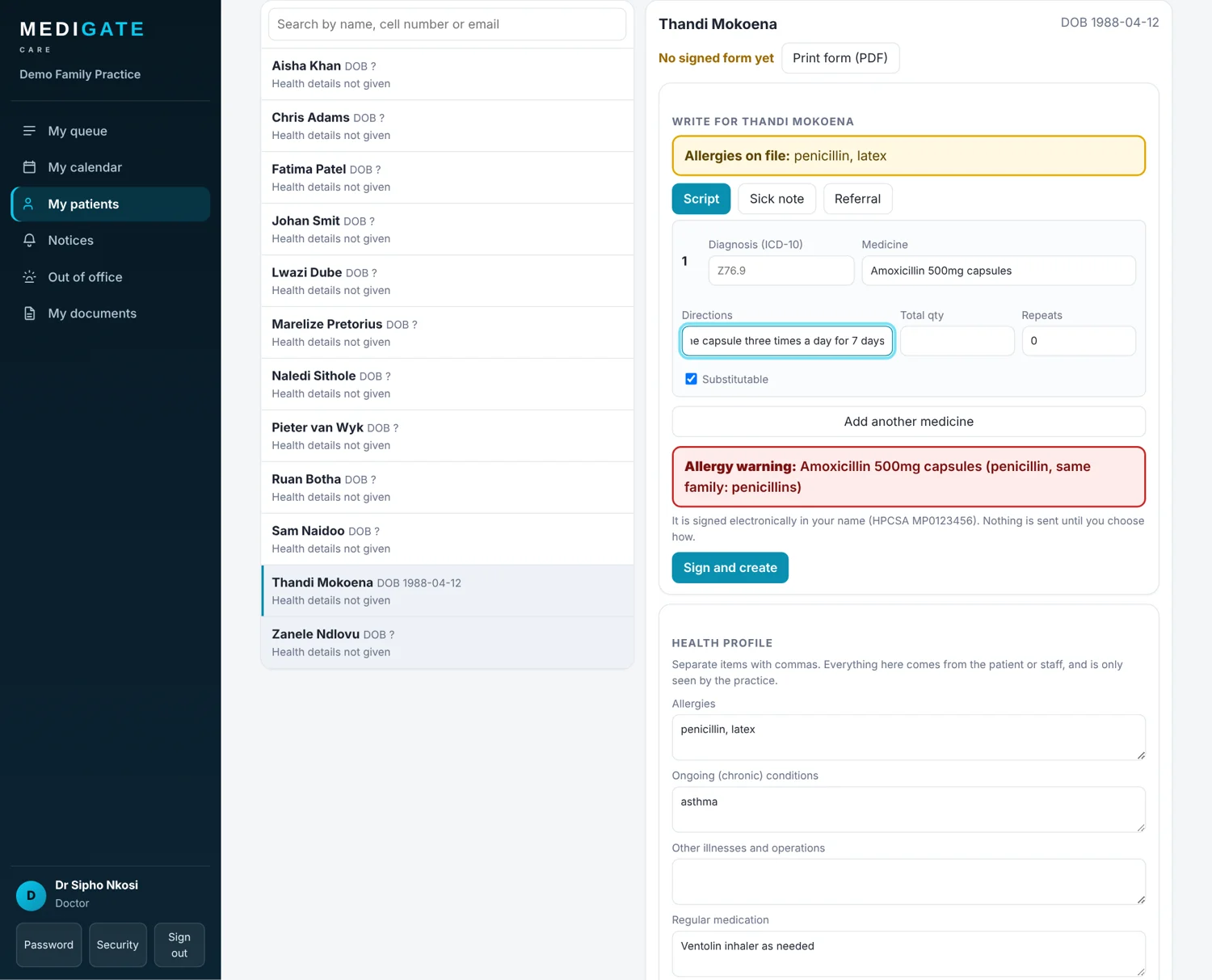Click the Dr Sipho Nkosi avatar

(32, 895)
